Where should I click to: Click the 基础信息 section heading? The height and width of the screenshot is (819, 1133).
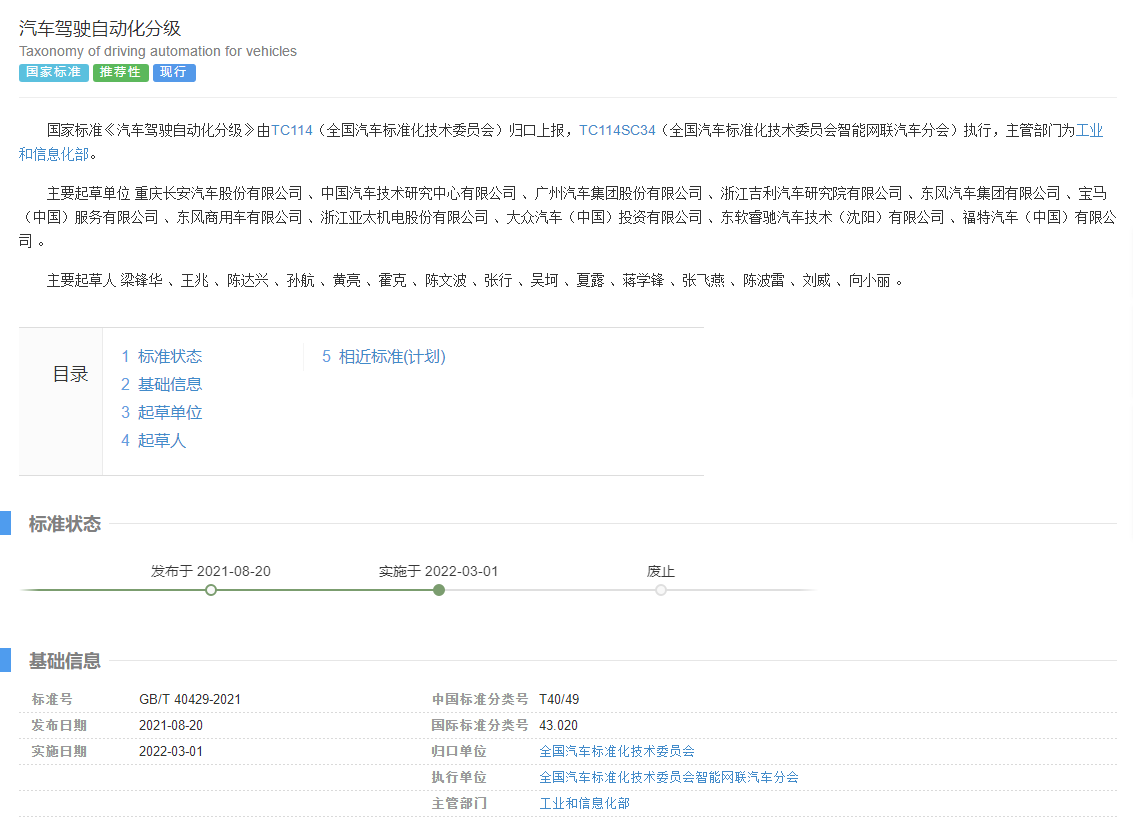(65, 661)
